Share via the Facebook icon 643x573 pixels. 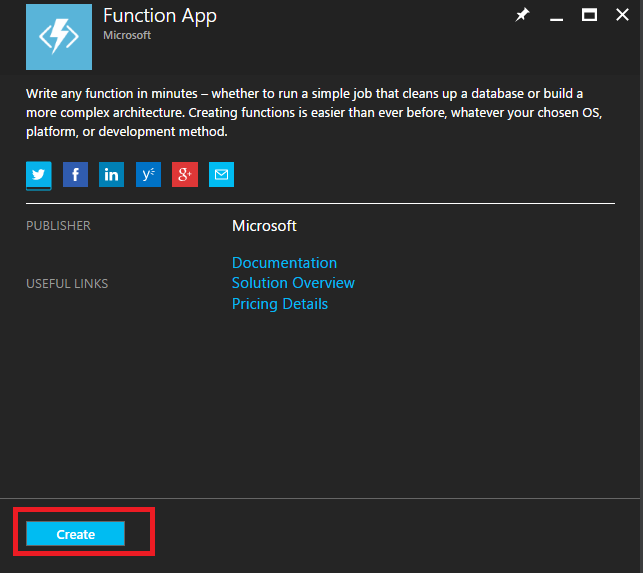(75, 175)
